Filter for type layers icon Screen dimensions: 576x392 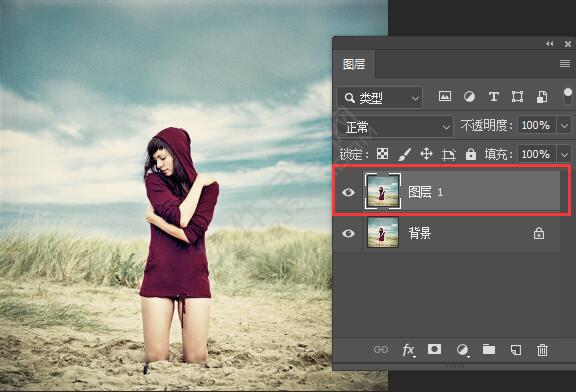[x=494, y=97]
